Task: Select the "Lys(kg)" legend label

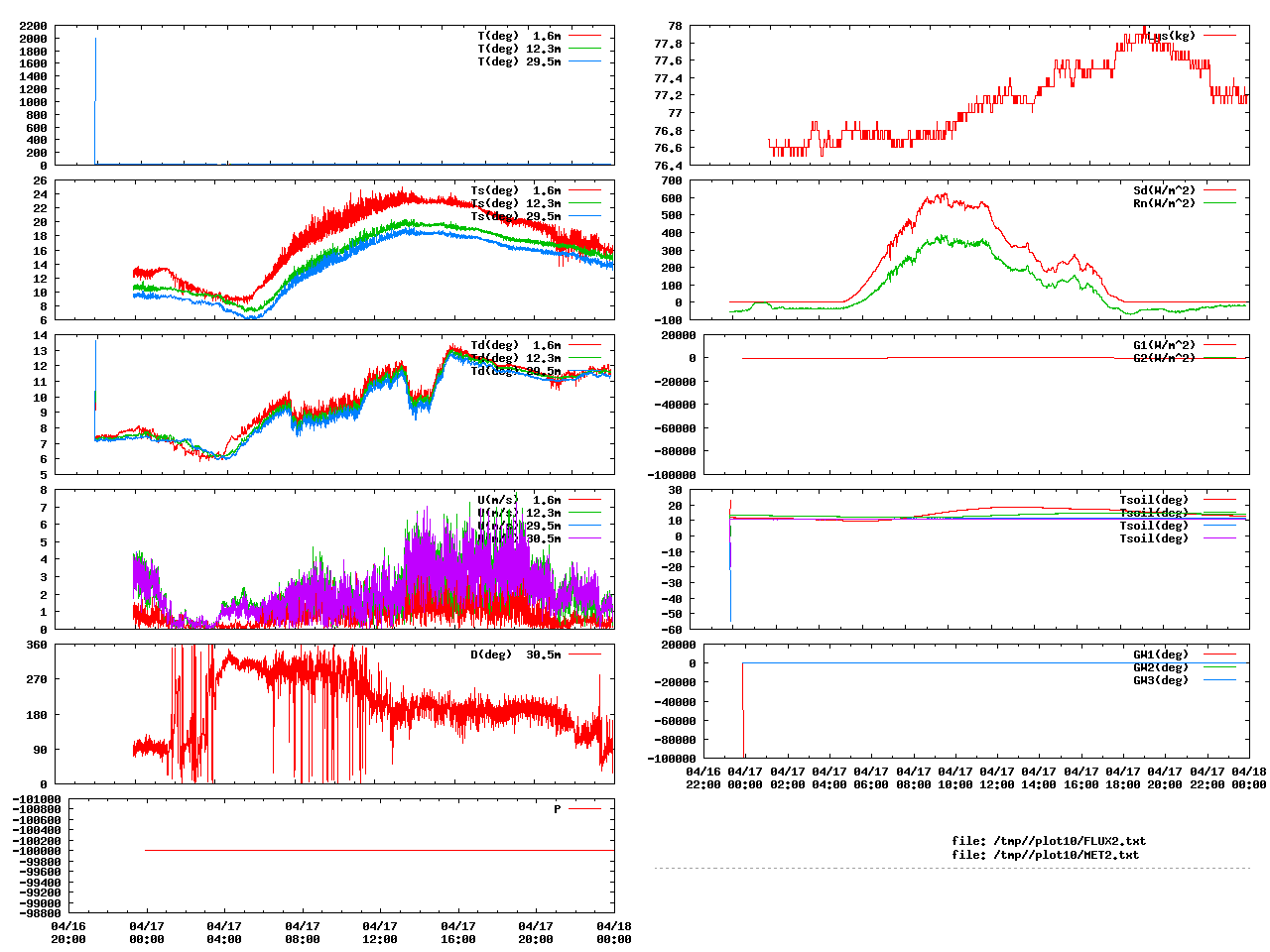Action: [1172, 36]
